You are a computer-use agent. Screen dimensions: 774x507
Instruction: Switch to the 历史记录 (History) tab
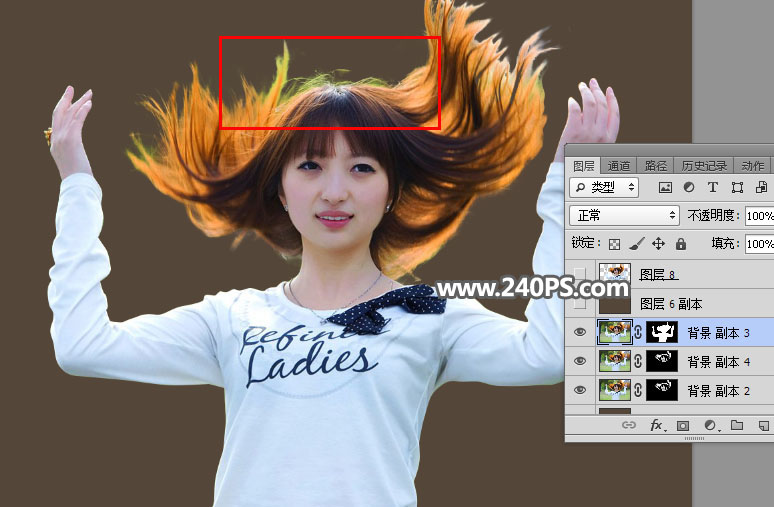tap(703, 166)
